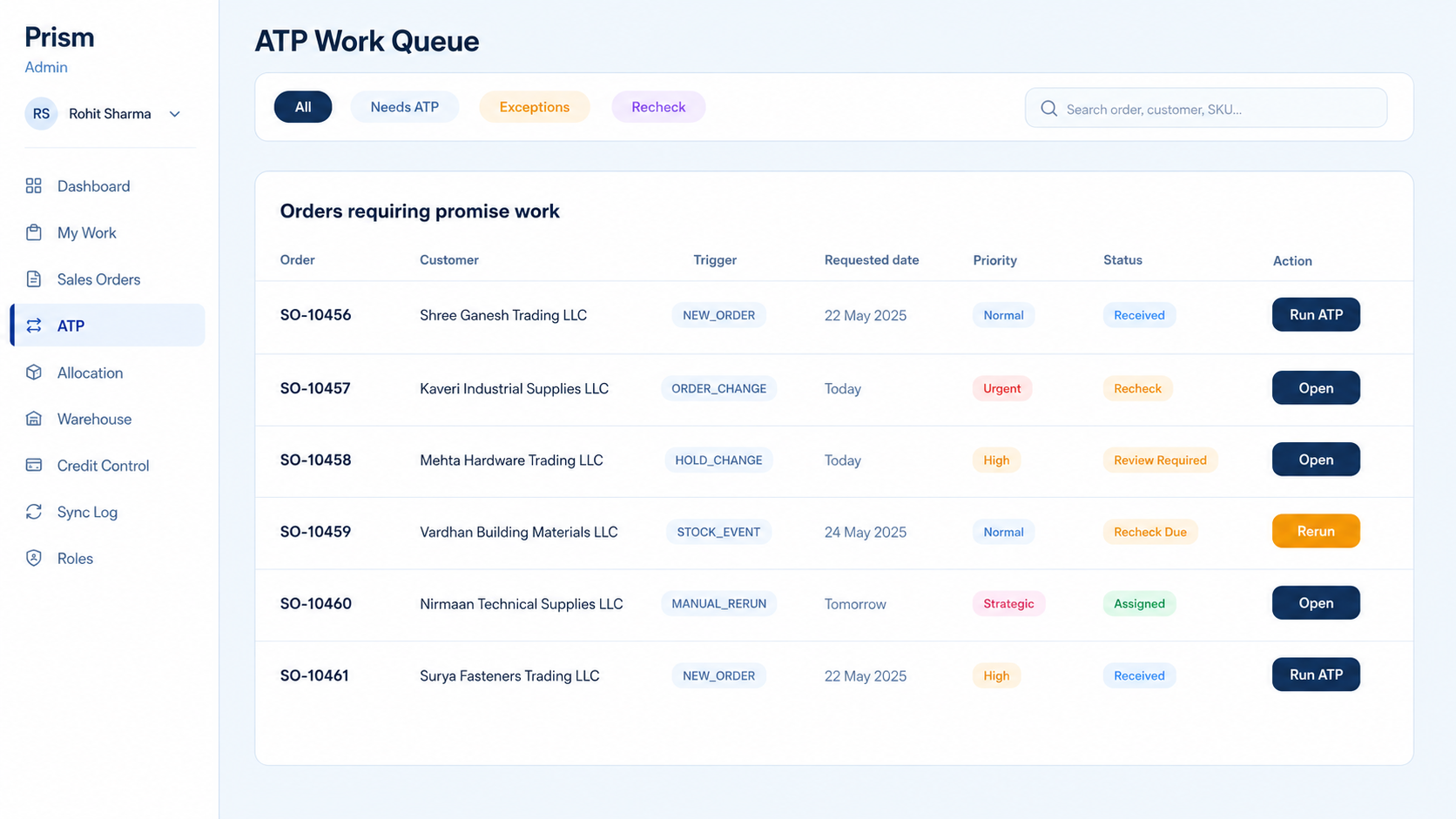1456x819 pixels.
Task: Click the MANUAL_RERUN trigger tag
Action: click(719, 603)
